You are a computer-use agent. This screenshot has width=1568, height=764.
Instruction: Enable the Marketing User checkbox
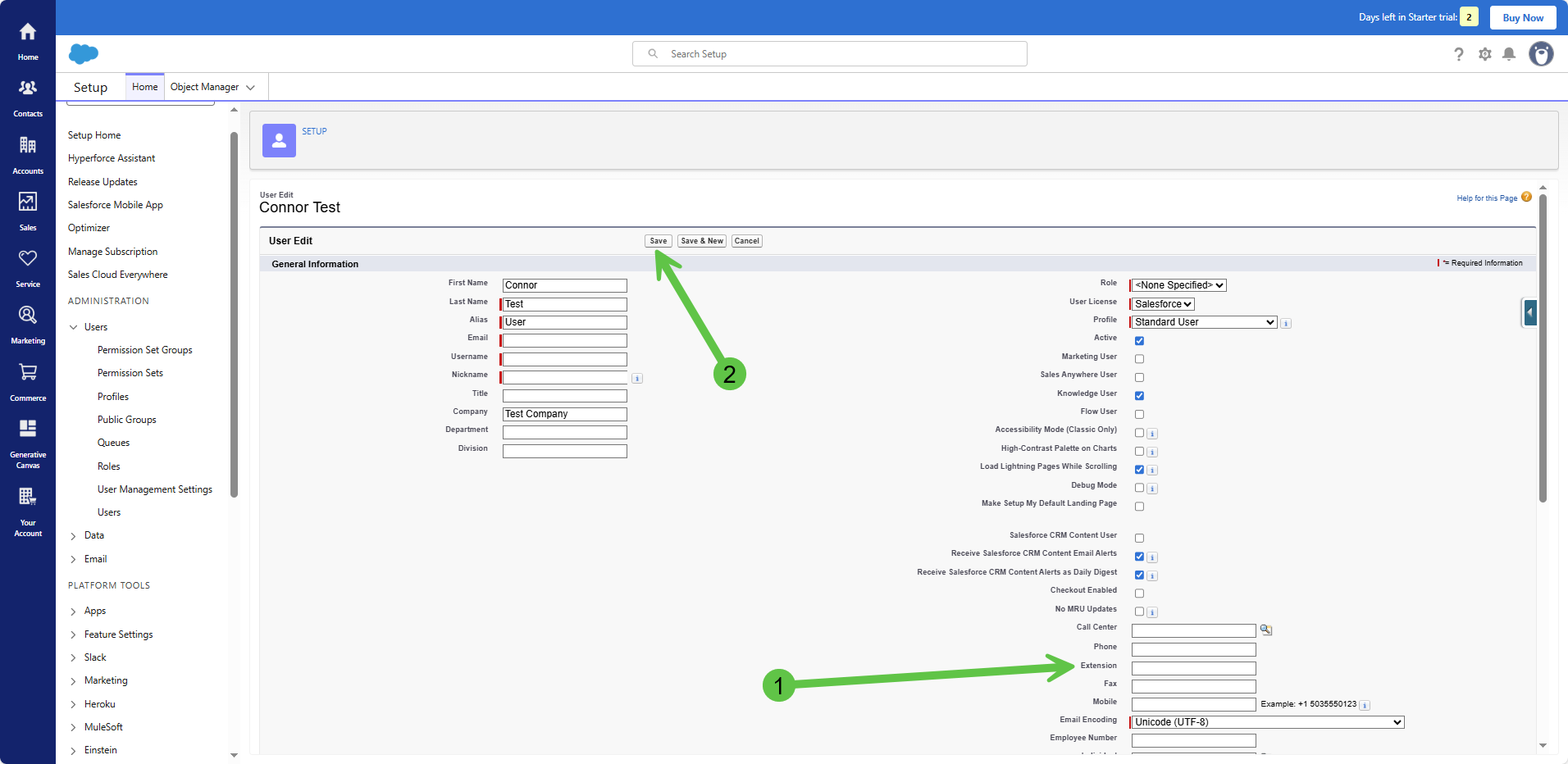[1139, 359]
